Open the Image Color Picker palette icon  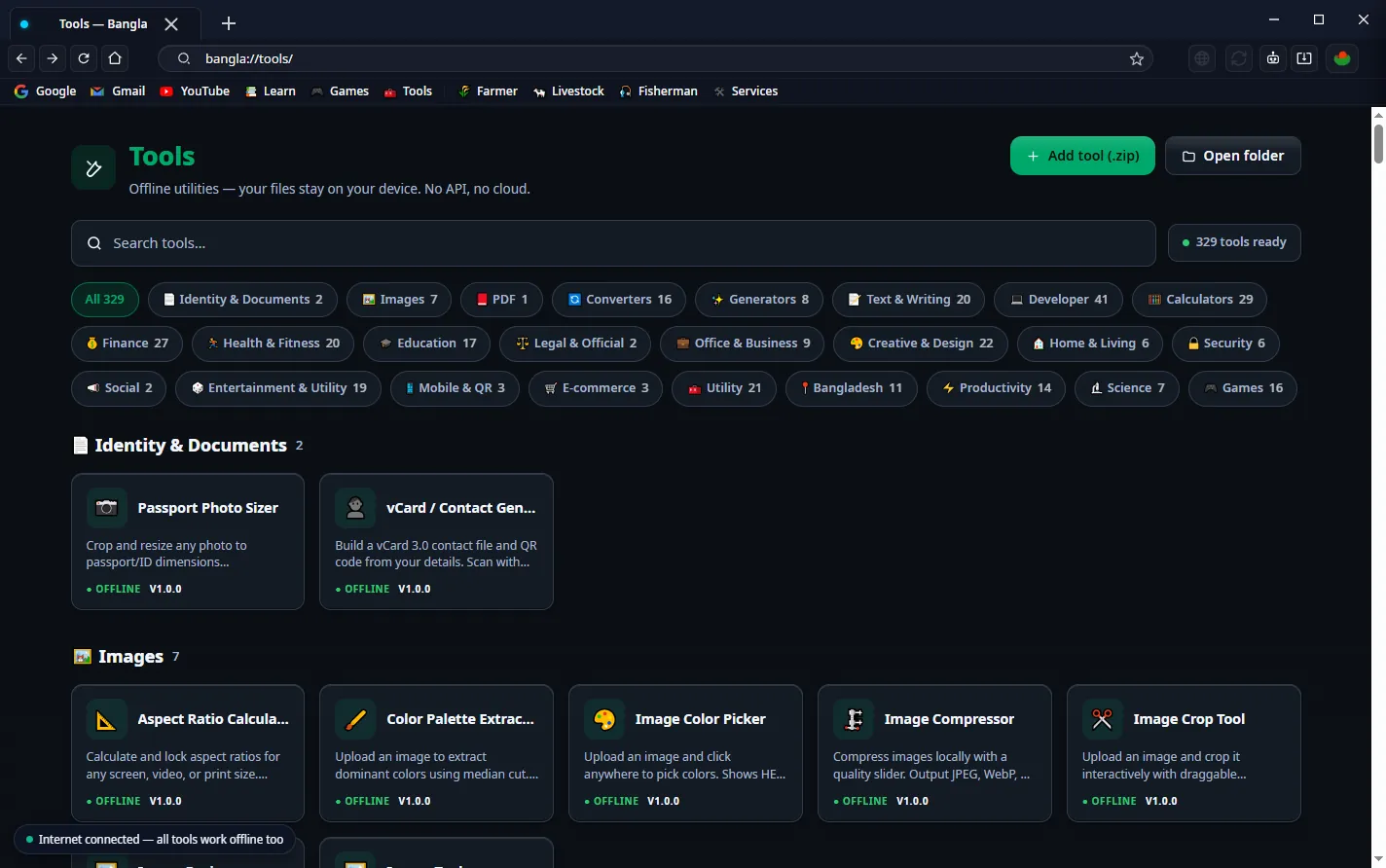[604, 719]
